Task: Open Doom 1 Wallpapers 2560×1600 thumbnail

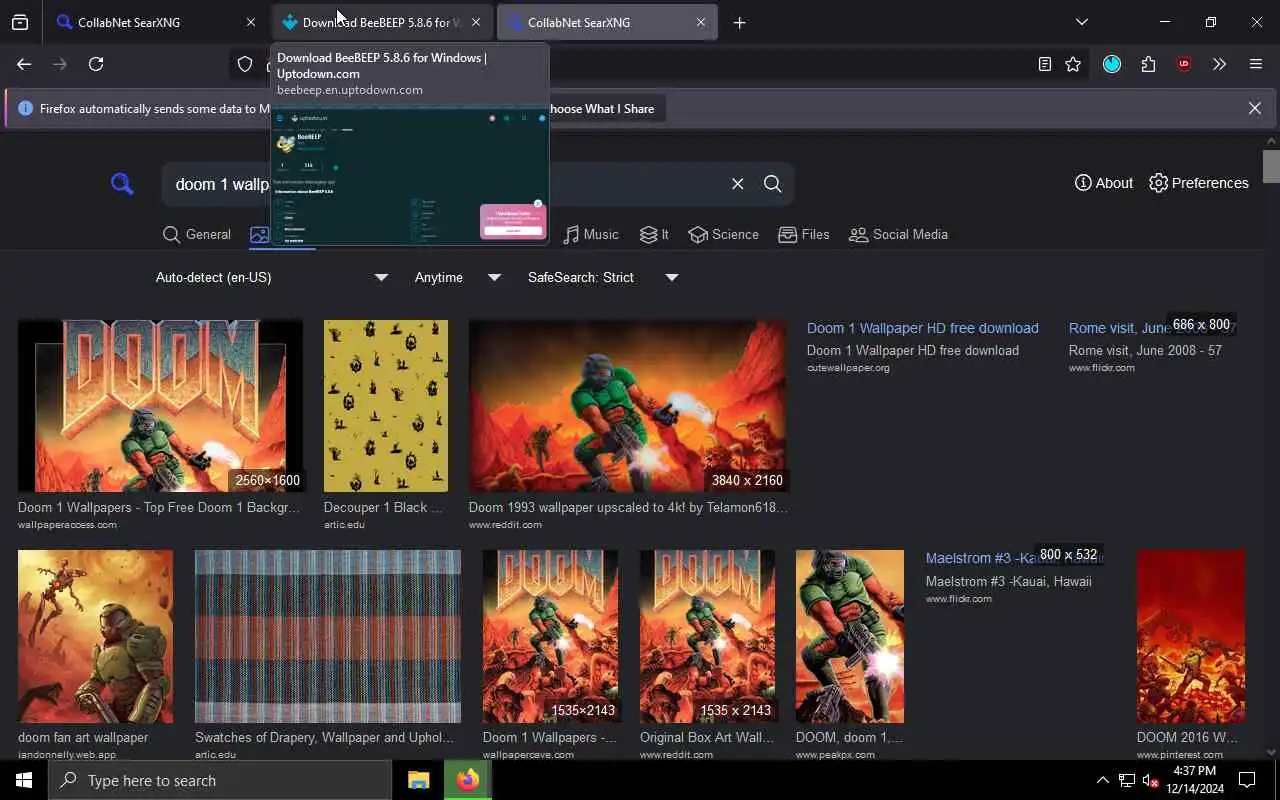Action: [160, 406]
